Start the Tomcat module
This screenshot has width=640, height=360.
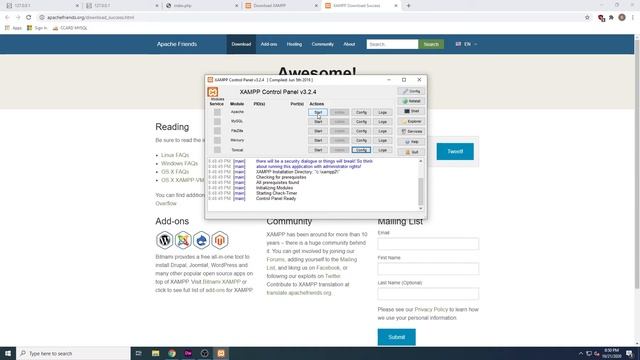click(318, 150)
